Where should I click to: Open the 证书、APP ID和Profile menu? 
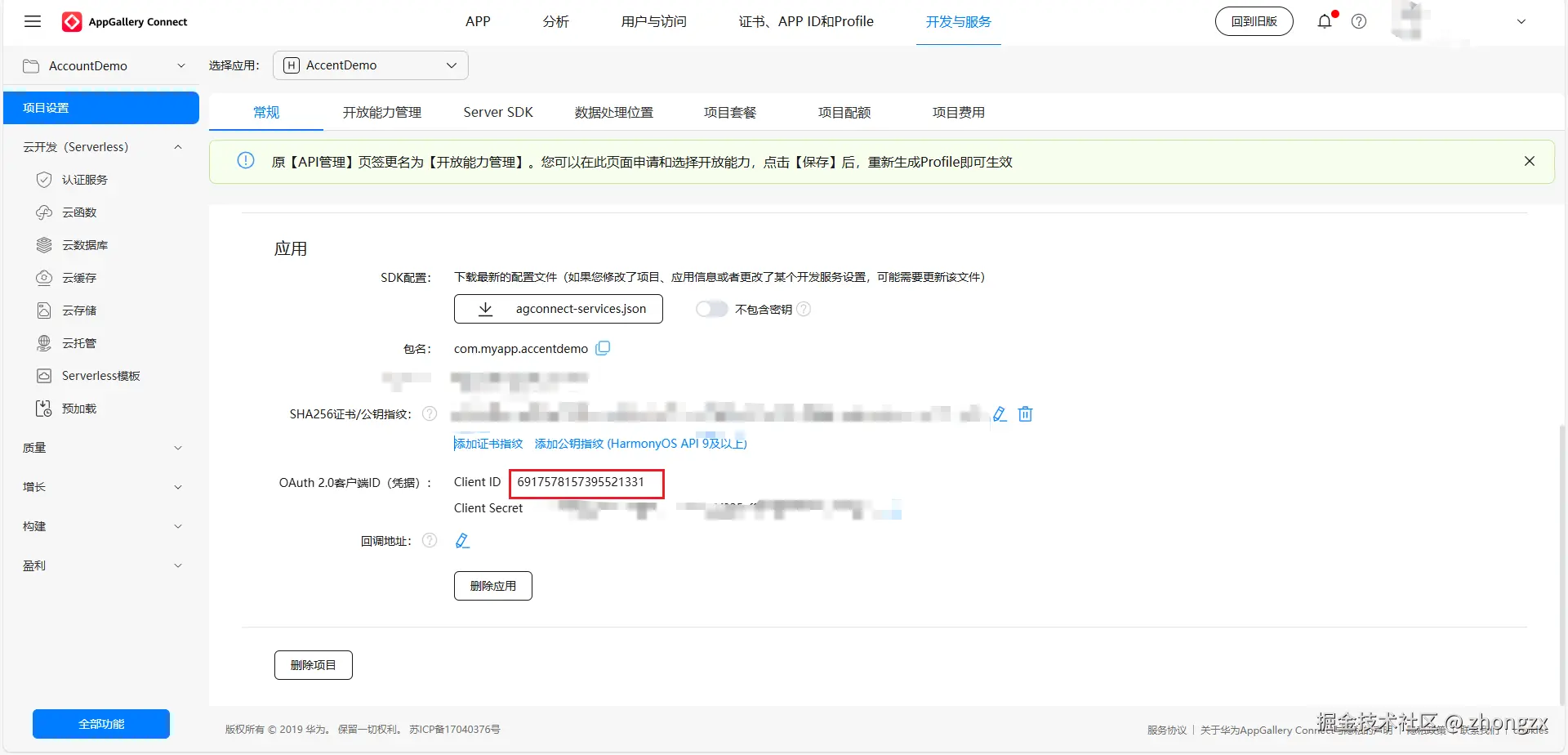coord(806,21)
